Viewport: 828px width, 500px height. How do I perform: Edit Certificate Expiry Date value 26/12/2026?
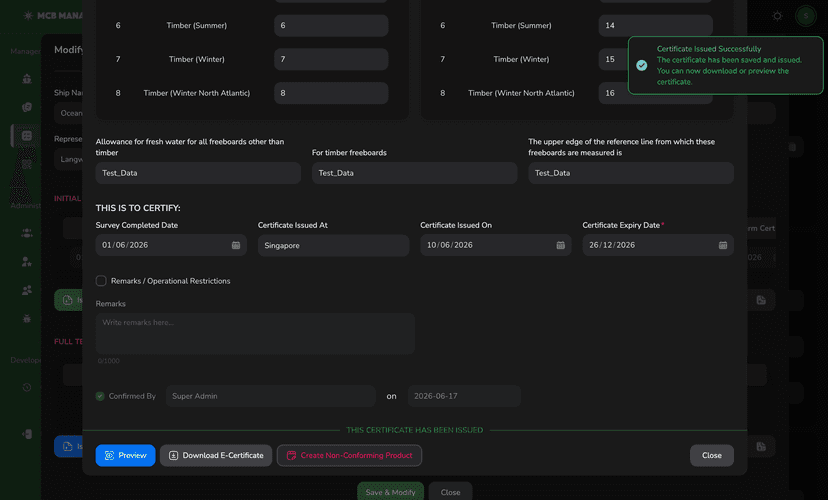612,245
